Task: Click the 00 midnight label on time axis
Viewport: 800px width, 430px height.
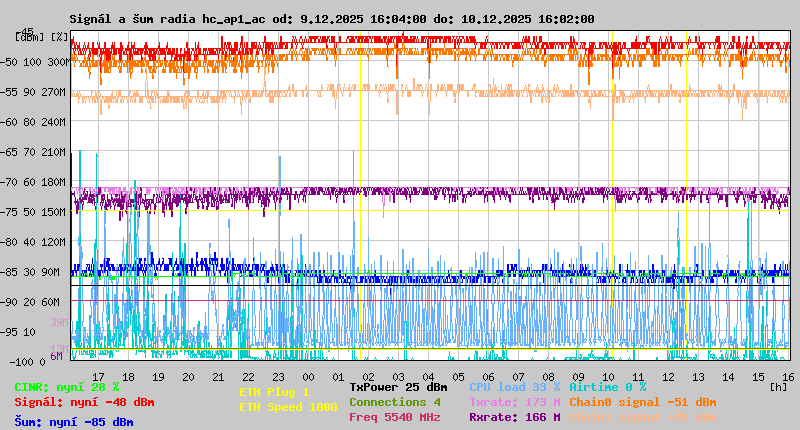Action: coord(309,376)
